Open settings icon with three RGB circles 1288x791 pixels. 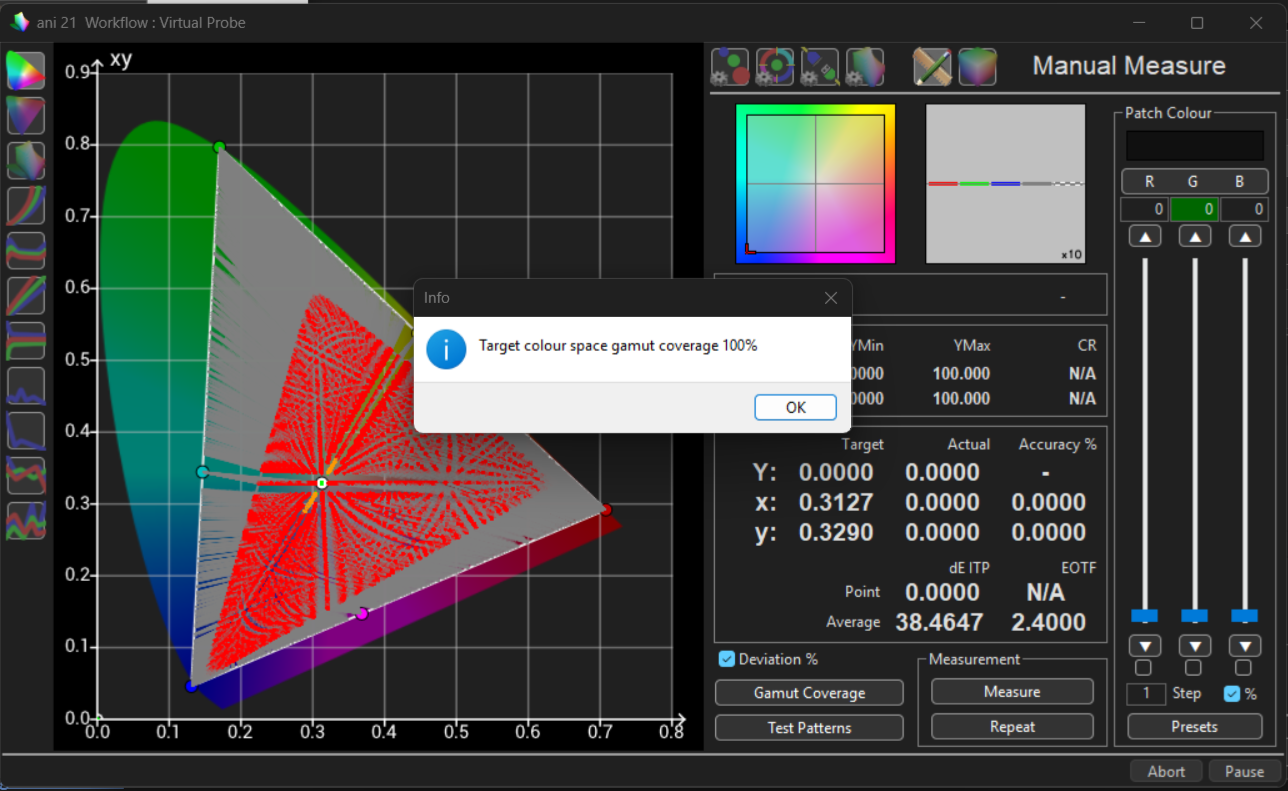coord(730,67)
